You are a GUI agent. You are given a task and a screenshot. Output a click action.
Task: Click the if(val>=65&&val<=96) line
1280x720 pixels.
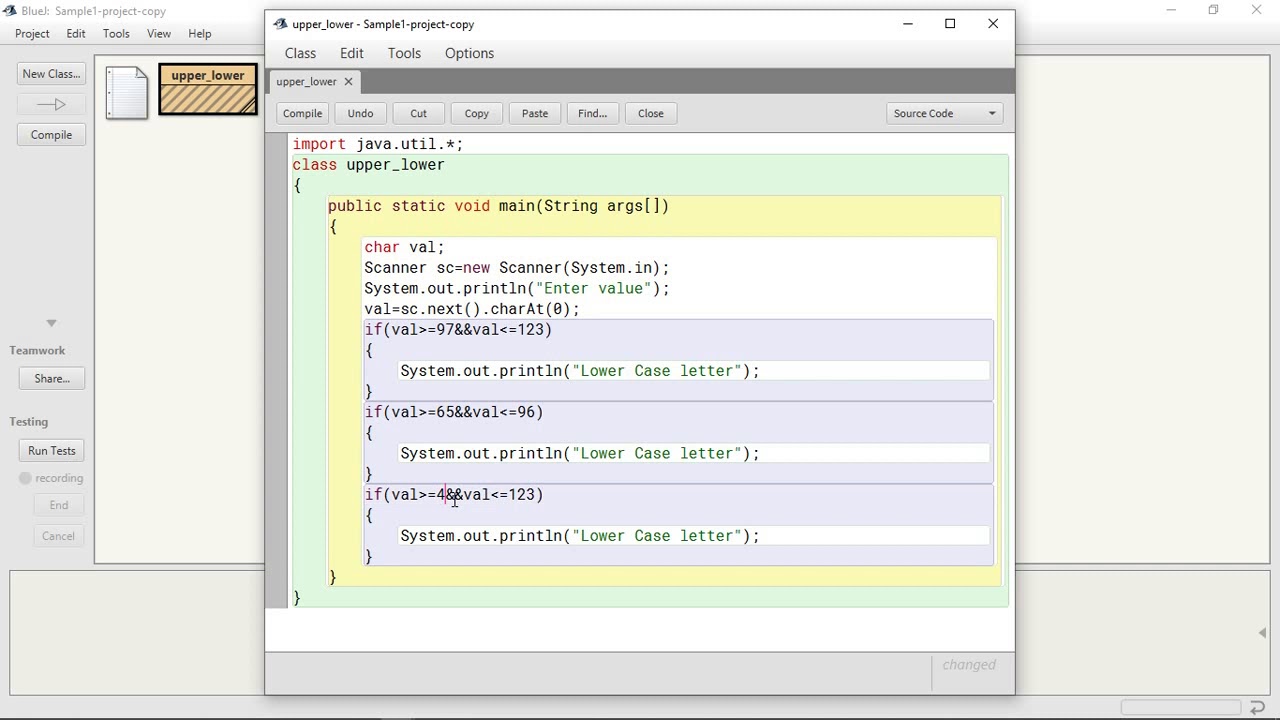point(454,412)
